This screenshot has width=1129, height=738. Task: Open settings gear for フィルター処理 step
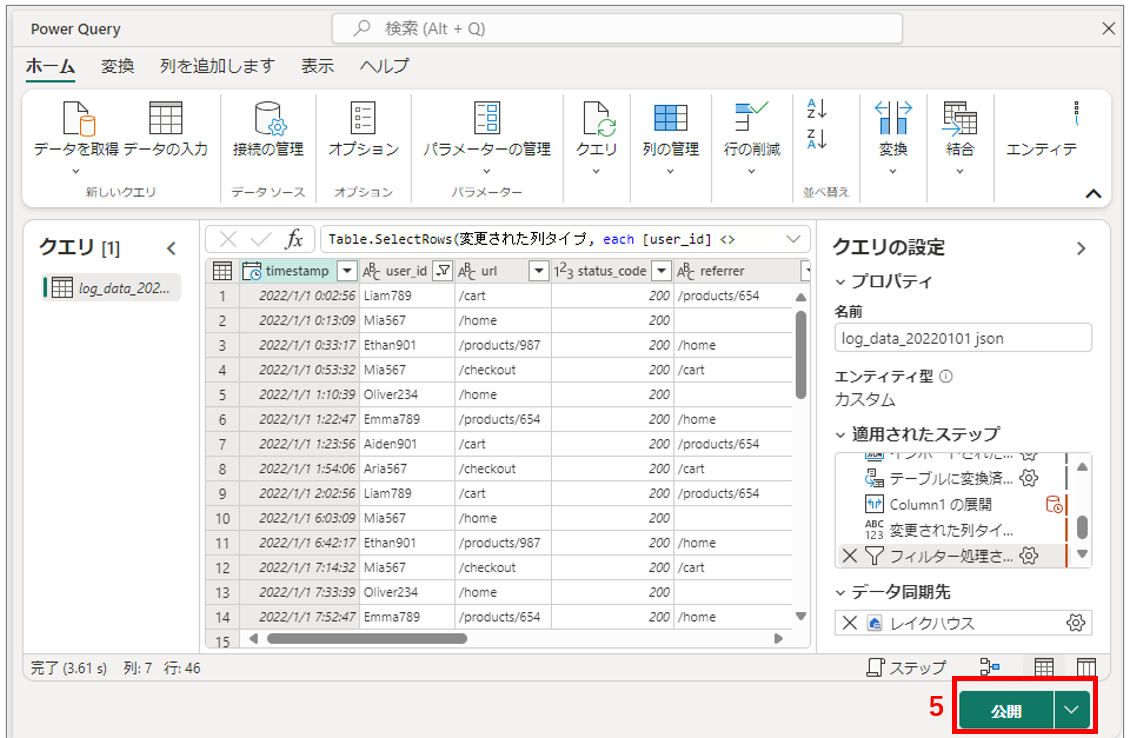[1029, 555]
